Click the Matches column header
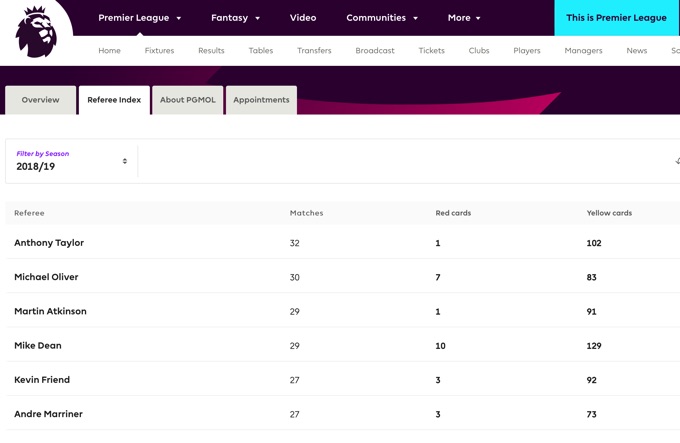 coord(306,213)
